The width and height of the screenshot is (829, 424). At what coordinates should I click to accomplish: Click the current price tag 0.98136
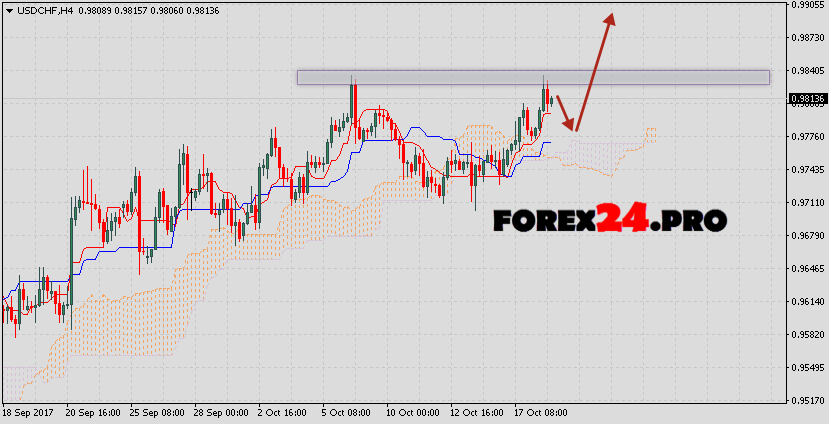pyautogui.click(x=807, y=99)
